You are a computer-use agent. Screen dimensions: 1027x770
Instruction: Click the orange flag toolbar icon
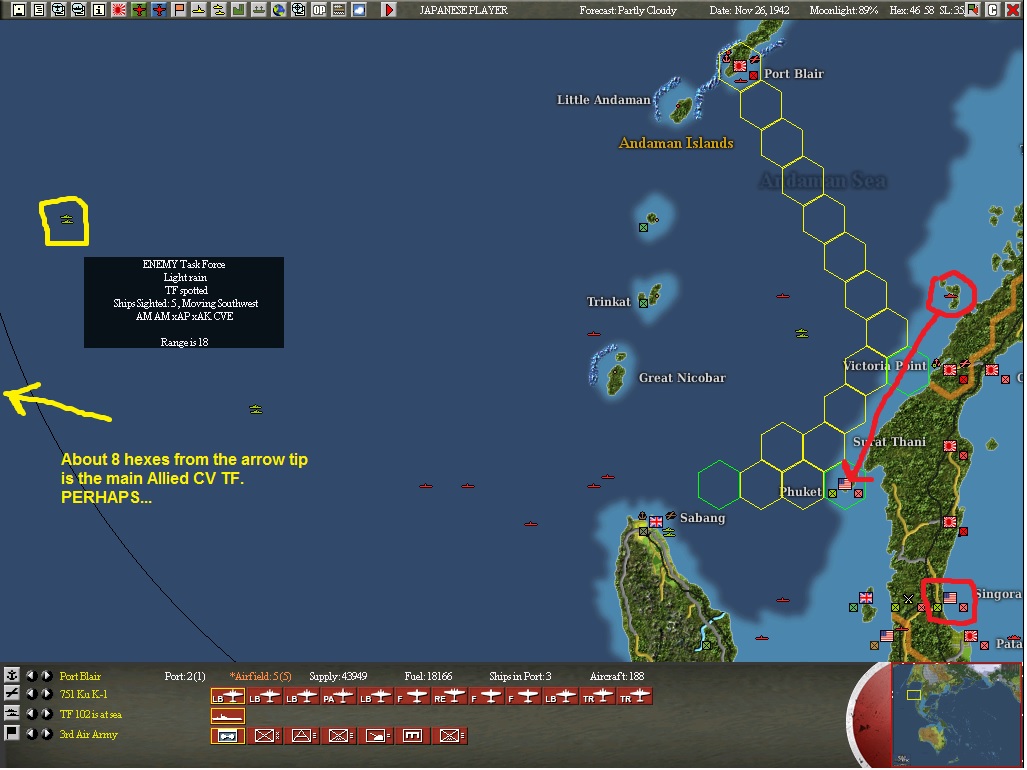(x=179, y=10)
